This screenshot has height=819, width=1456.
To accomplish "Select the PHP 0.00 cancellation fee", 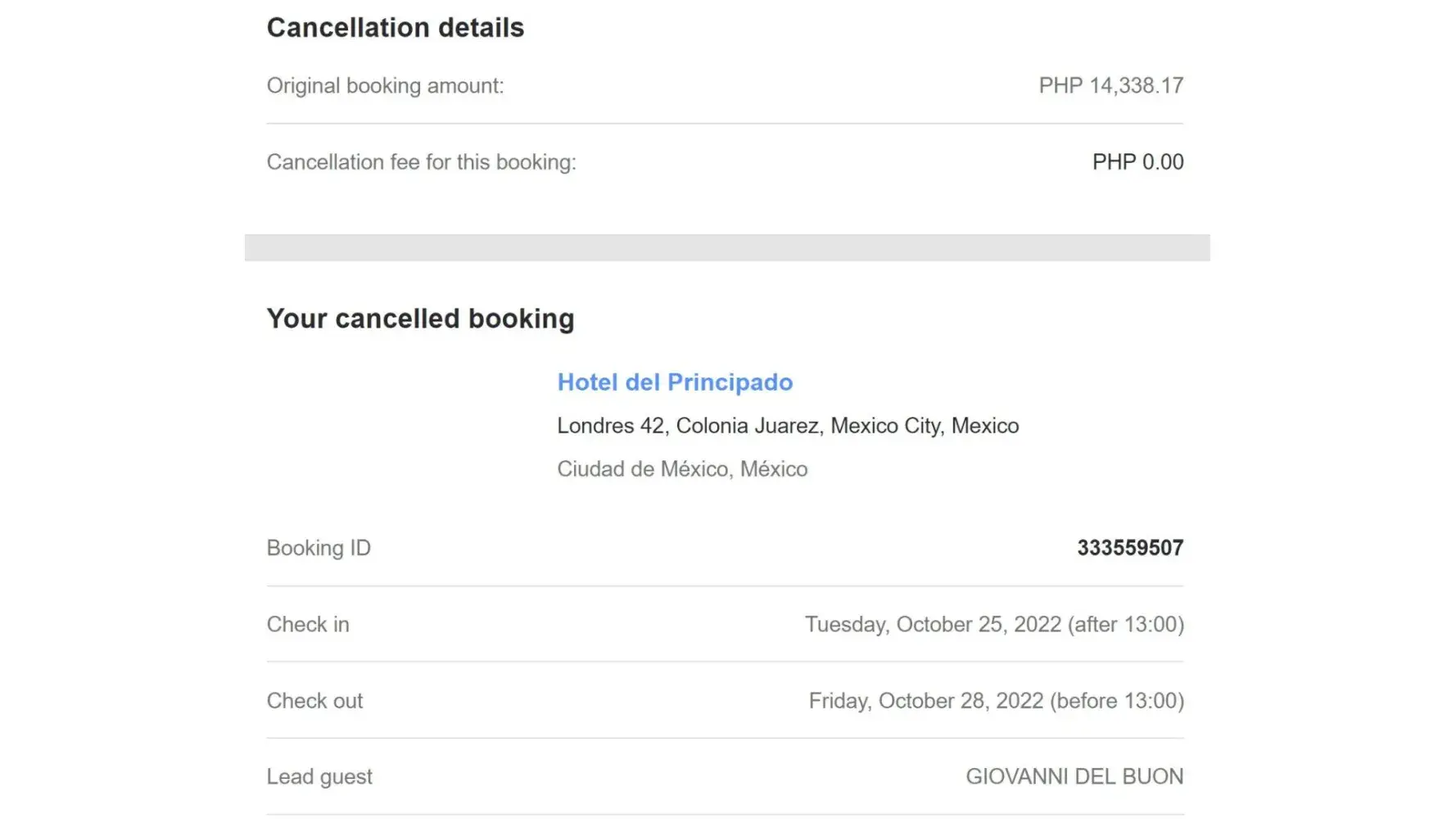I will coord(1137,162).
